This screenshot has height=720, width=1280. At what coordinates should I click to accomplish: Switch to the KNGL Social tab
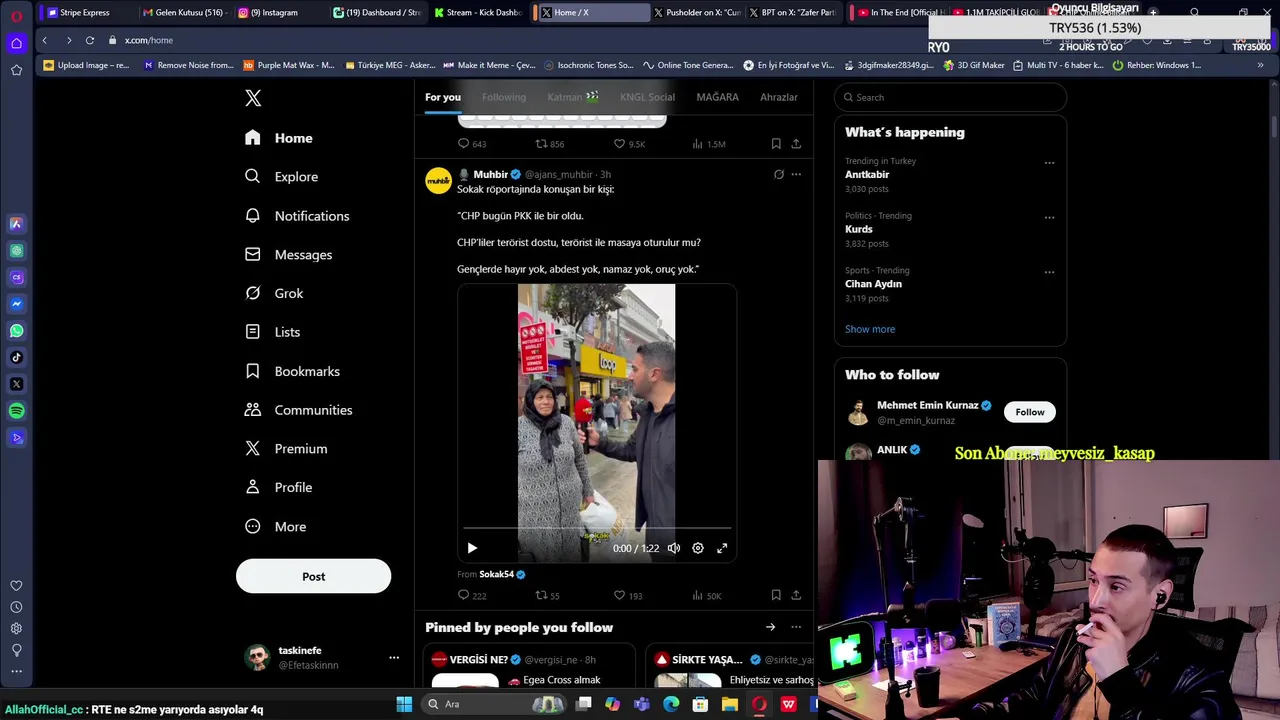pos(647,97)
